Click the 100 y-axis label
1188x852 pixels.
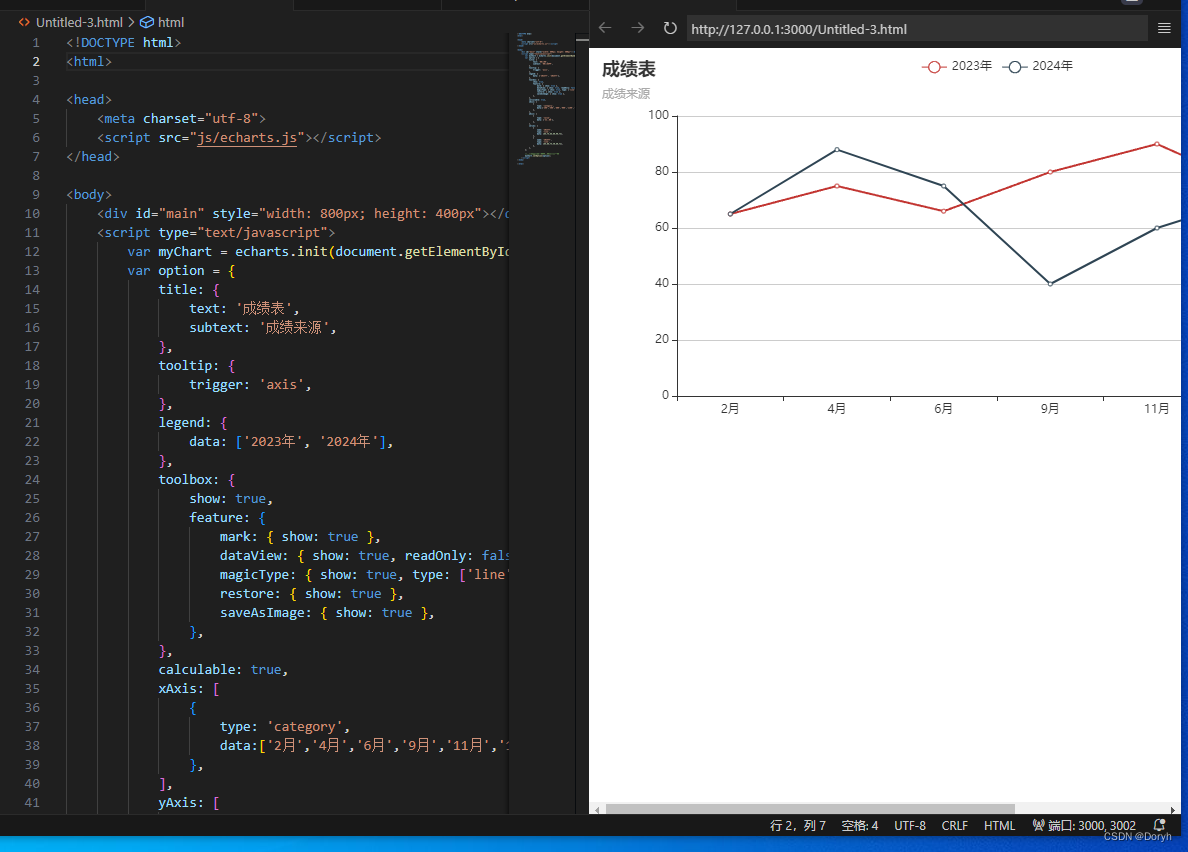658,115
